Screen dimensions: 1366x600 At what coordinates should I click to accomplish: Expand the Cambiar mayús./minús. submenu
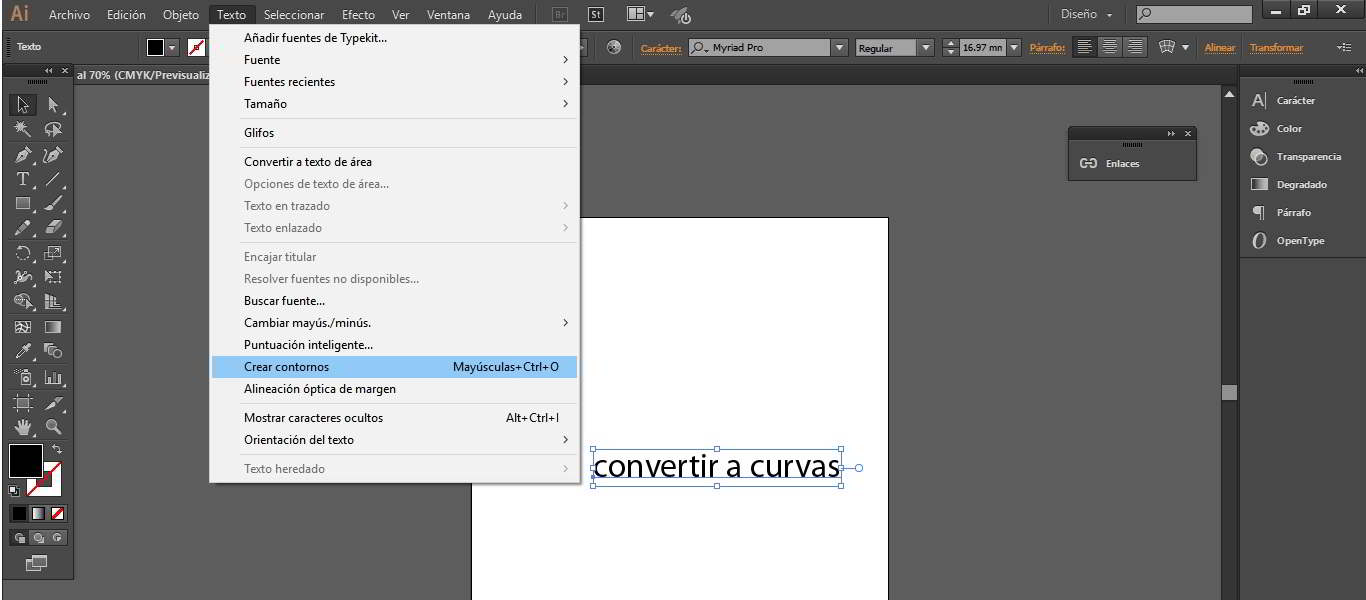pos(394,323)
